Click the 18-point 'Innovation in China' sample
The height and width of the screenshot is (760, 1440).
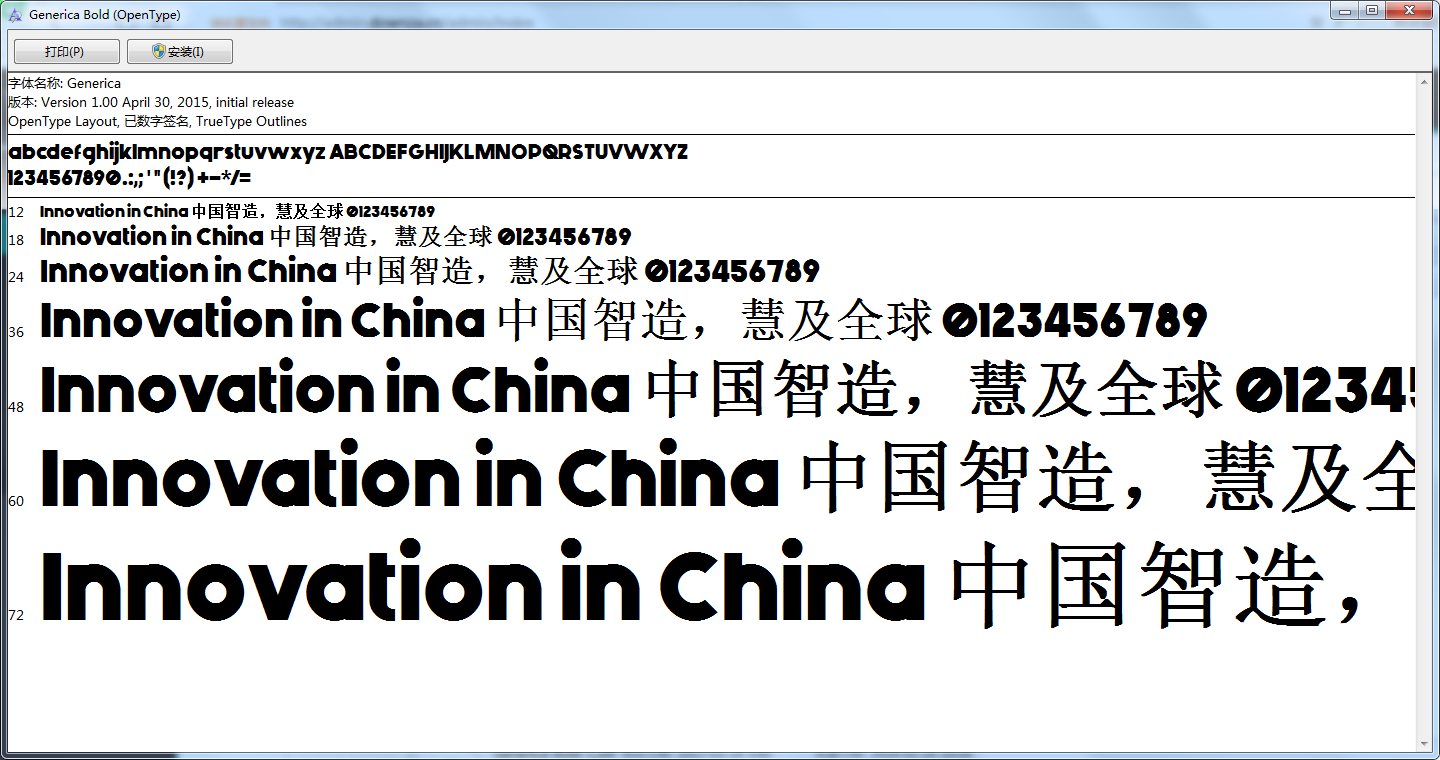(x=336, y=237)
